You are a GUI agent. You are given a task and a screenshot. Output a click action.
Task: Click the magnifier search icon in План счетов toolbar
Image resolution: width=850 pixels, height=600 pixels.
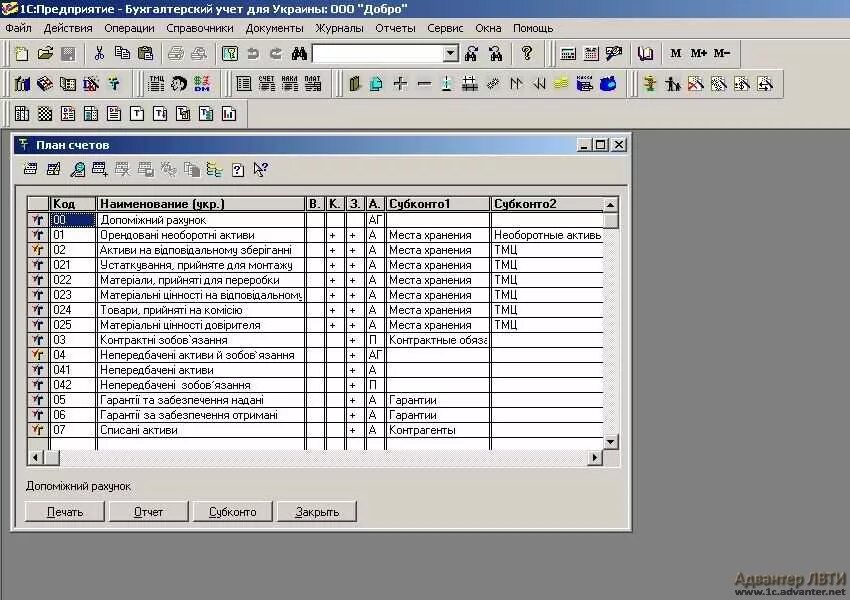click(78, 170)
